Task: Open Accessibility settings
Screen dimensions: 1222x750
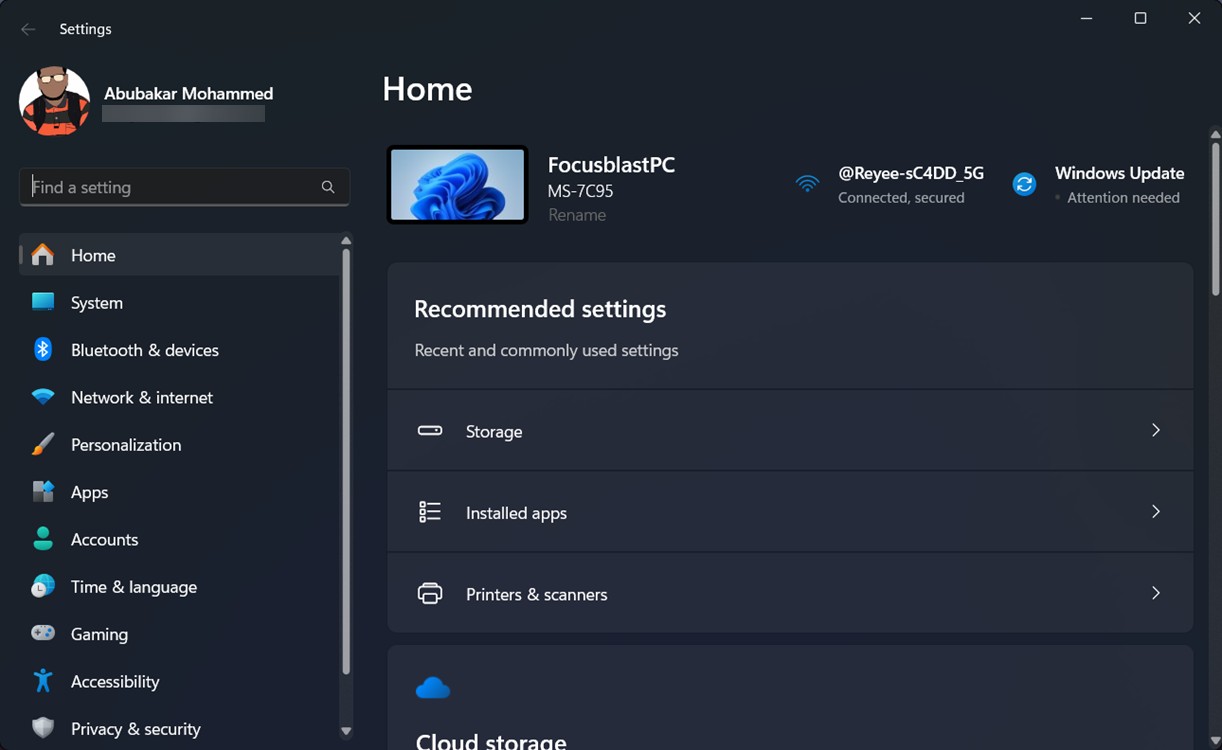Action: tap(179, 681)
